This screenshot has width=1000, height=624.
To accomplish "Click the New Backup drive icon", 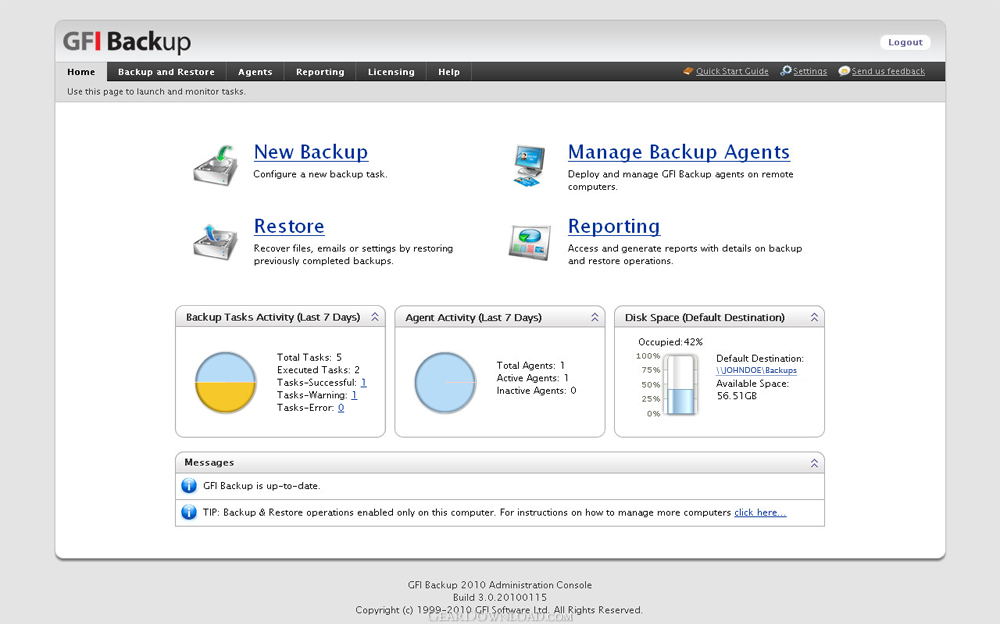I will [x=215, y=165].
